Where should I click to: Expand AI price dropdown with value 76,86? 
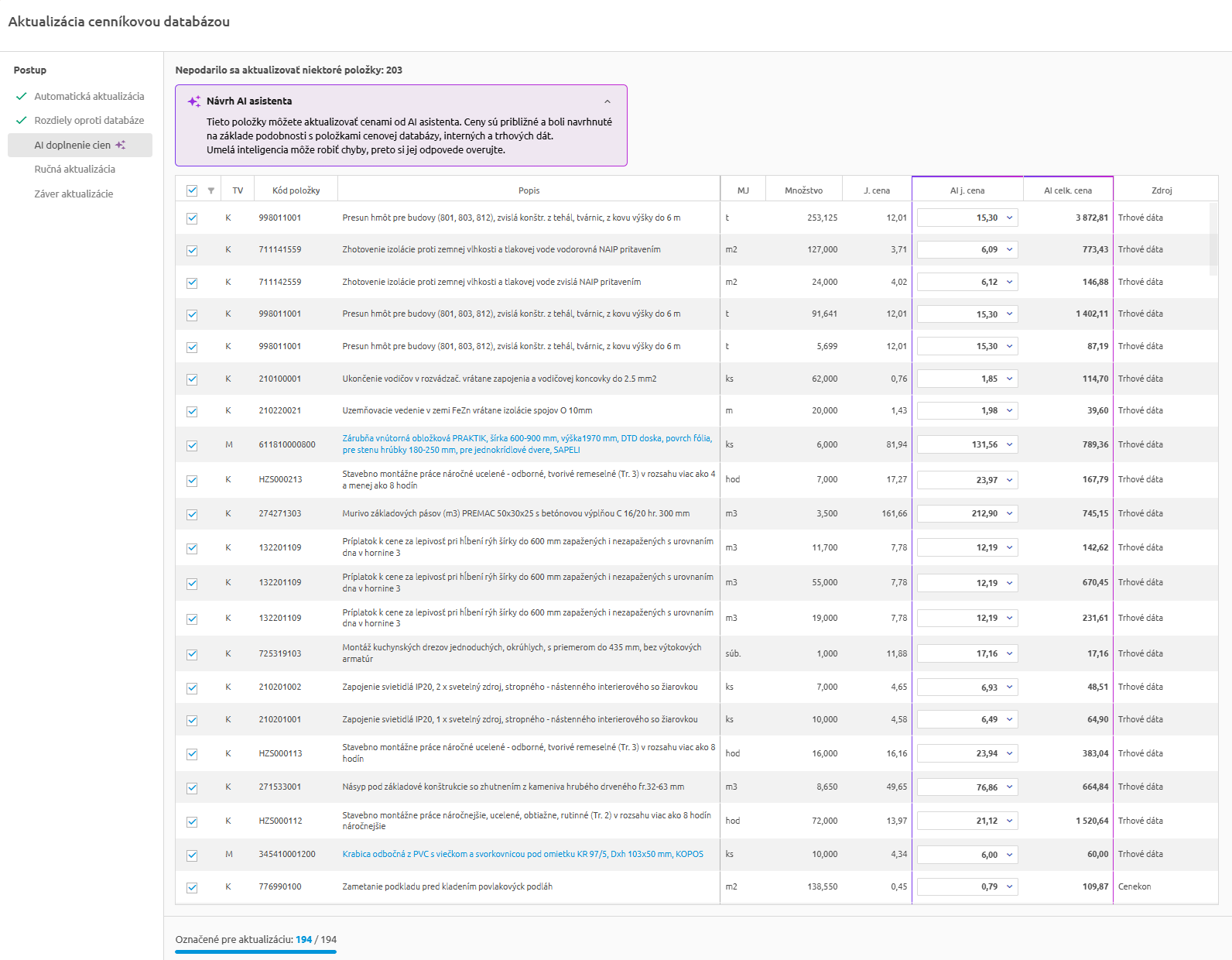[1009, 787]
